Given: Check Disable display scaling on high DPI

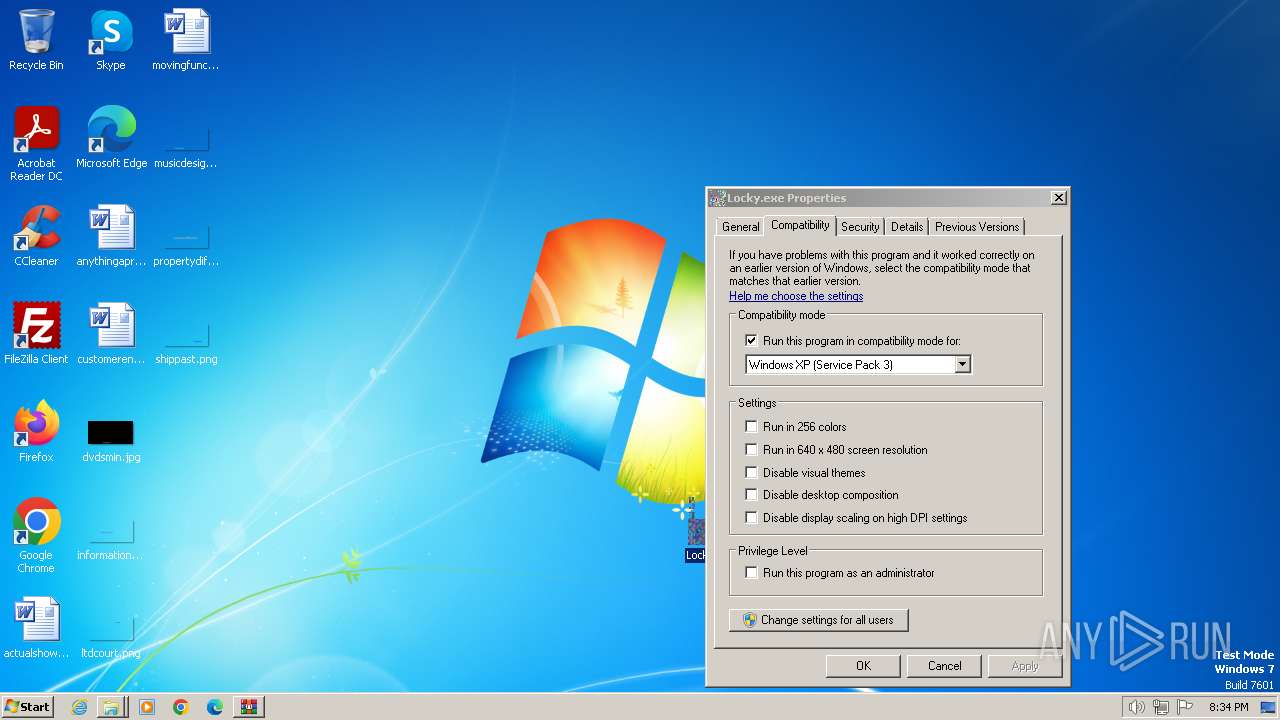Looking at the screenshot, I should click(752, 518).
